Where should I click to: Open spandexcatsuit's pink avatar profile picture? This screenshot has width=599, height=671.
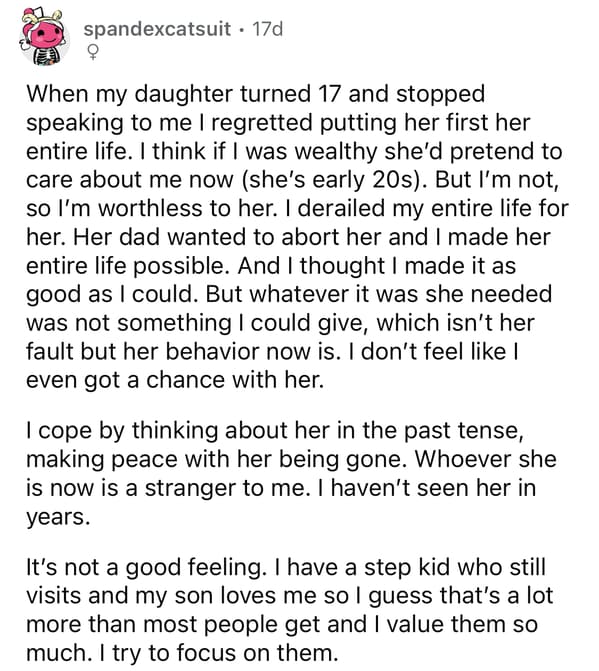(x=44, y=37)
